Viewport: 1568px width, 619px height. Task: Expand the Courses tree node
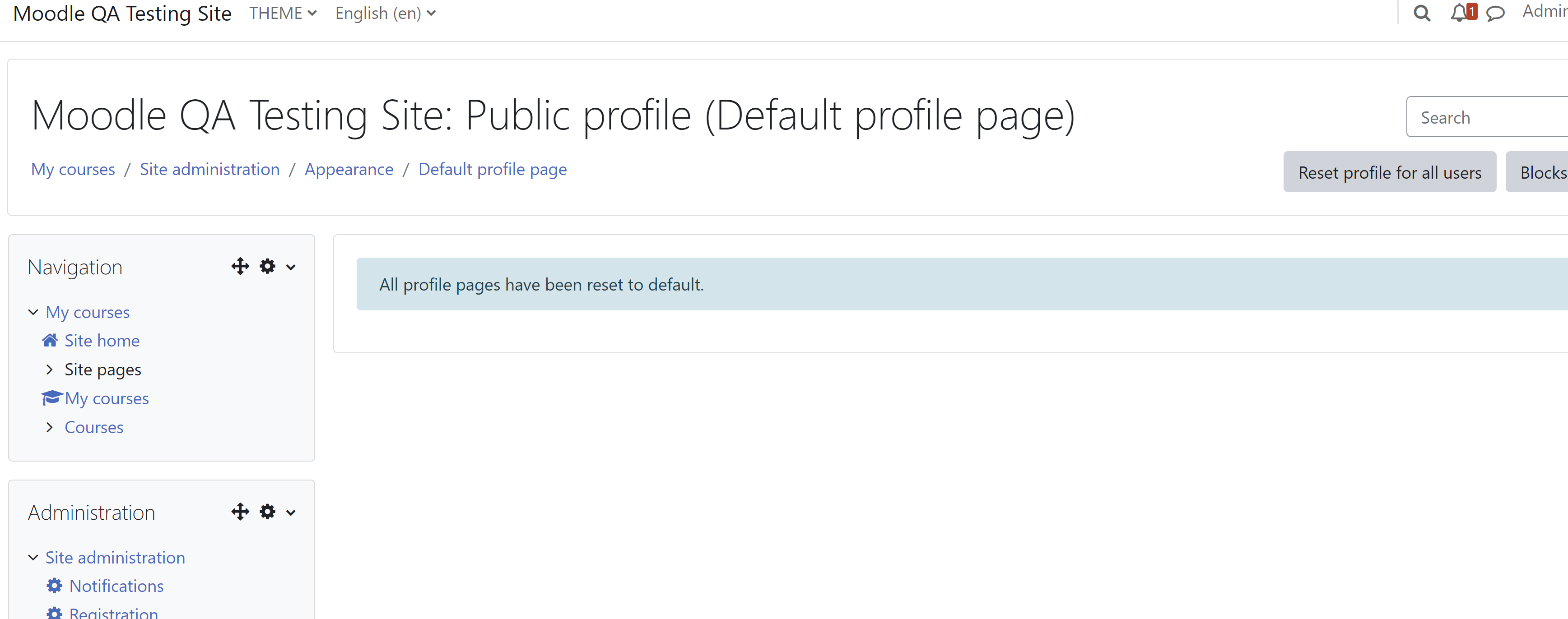tap(49, 427)
